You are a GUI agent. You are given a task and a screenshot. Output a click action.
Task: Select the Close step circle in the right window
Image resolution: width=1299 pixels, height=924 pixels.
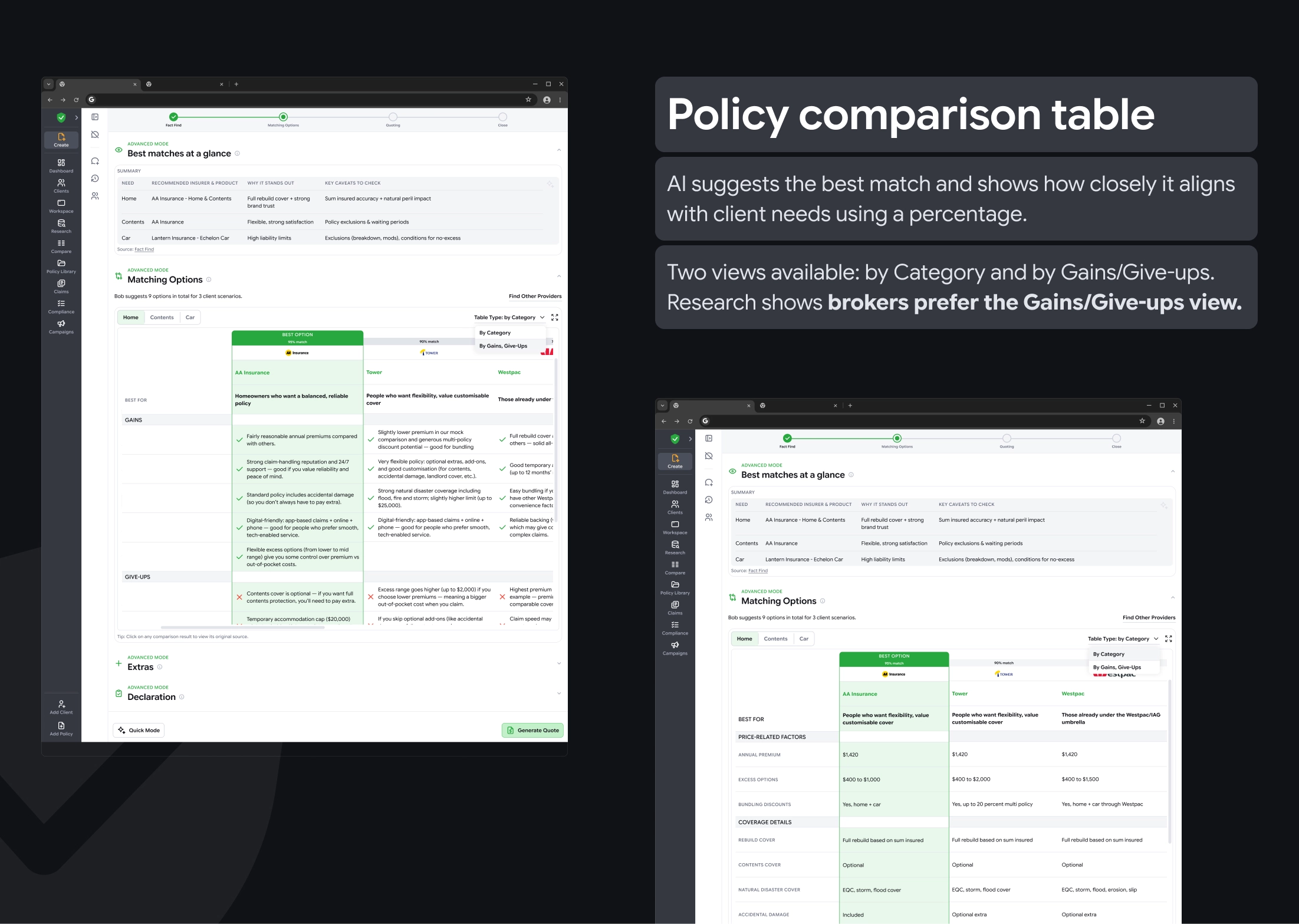[x=1116, y=438]
